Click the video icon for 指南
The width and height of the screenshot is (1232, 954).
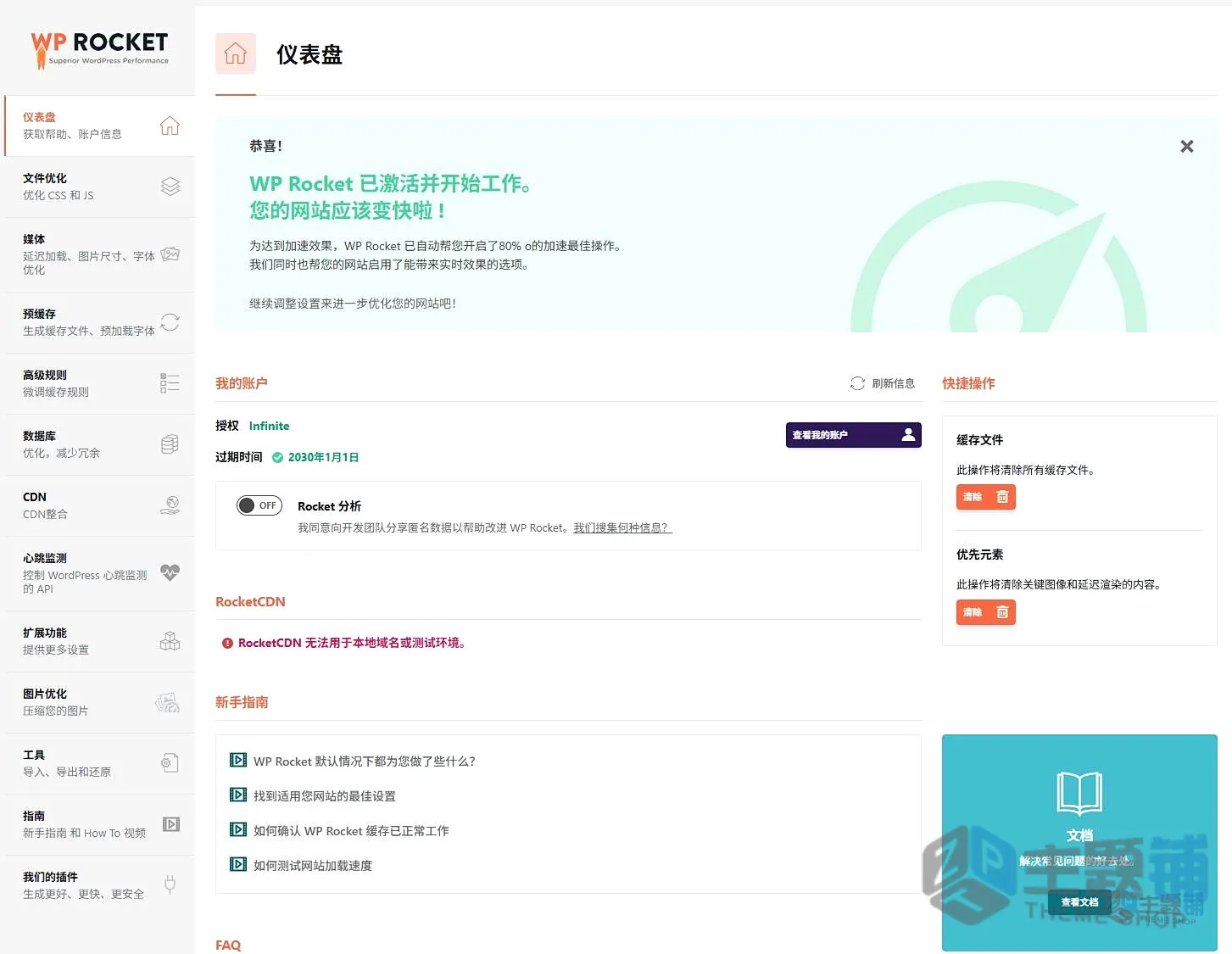[171, 824]
